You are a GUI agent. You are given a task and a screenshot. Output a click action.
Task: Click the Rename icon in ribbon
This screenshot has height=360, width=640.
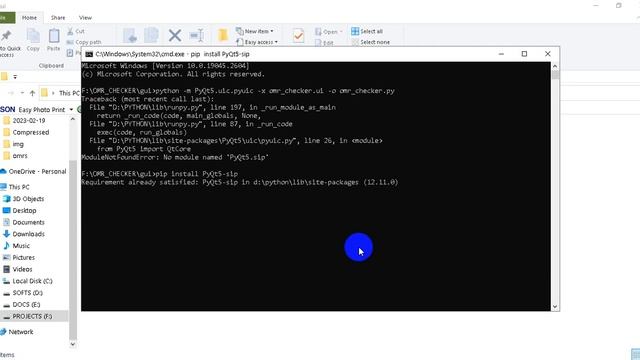197,36
